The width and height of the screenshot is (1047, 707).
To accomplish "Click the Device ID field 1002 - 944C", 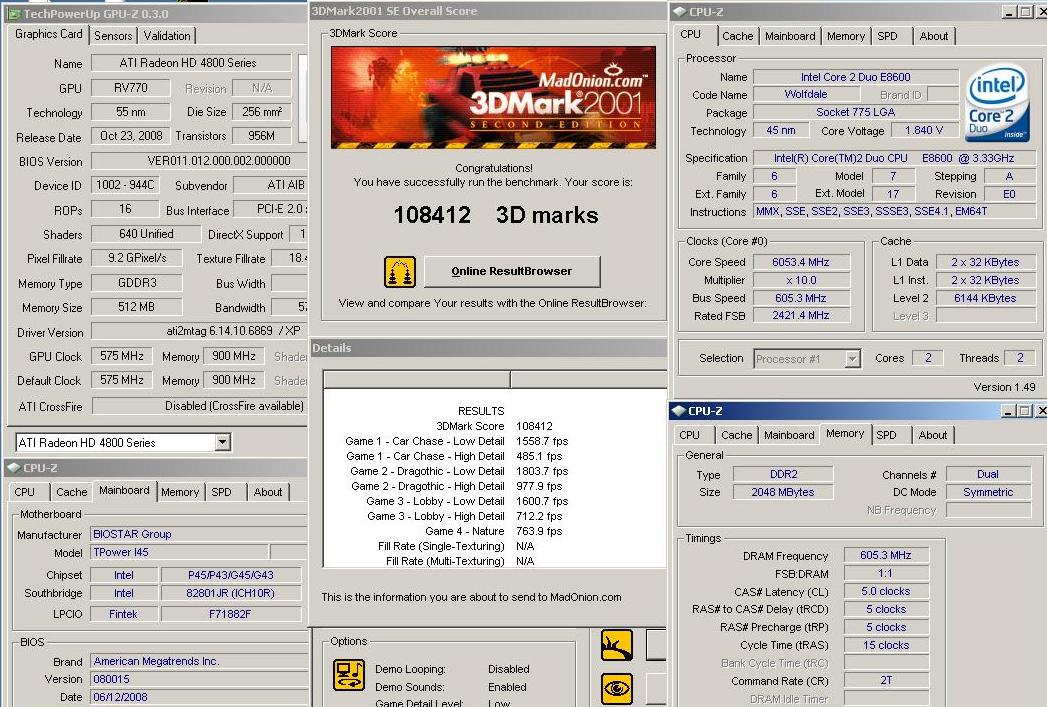I will tap(125, 185).
